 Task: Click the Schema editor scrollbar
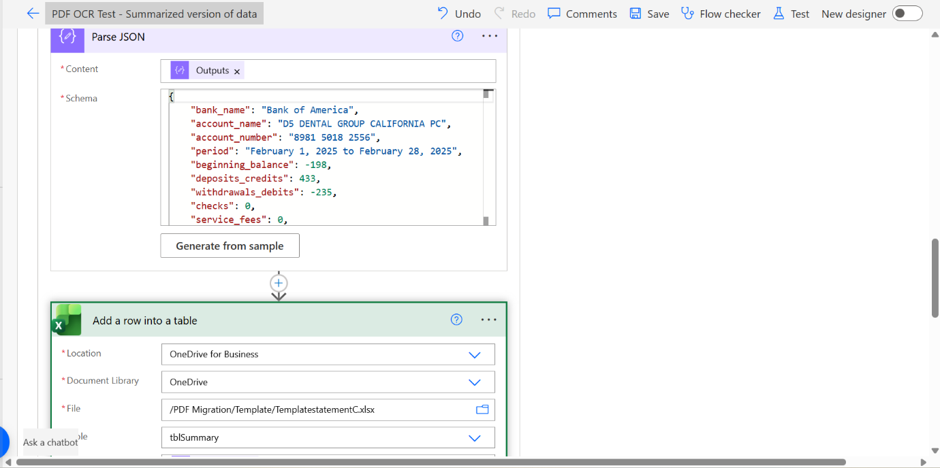coord(486,158)
